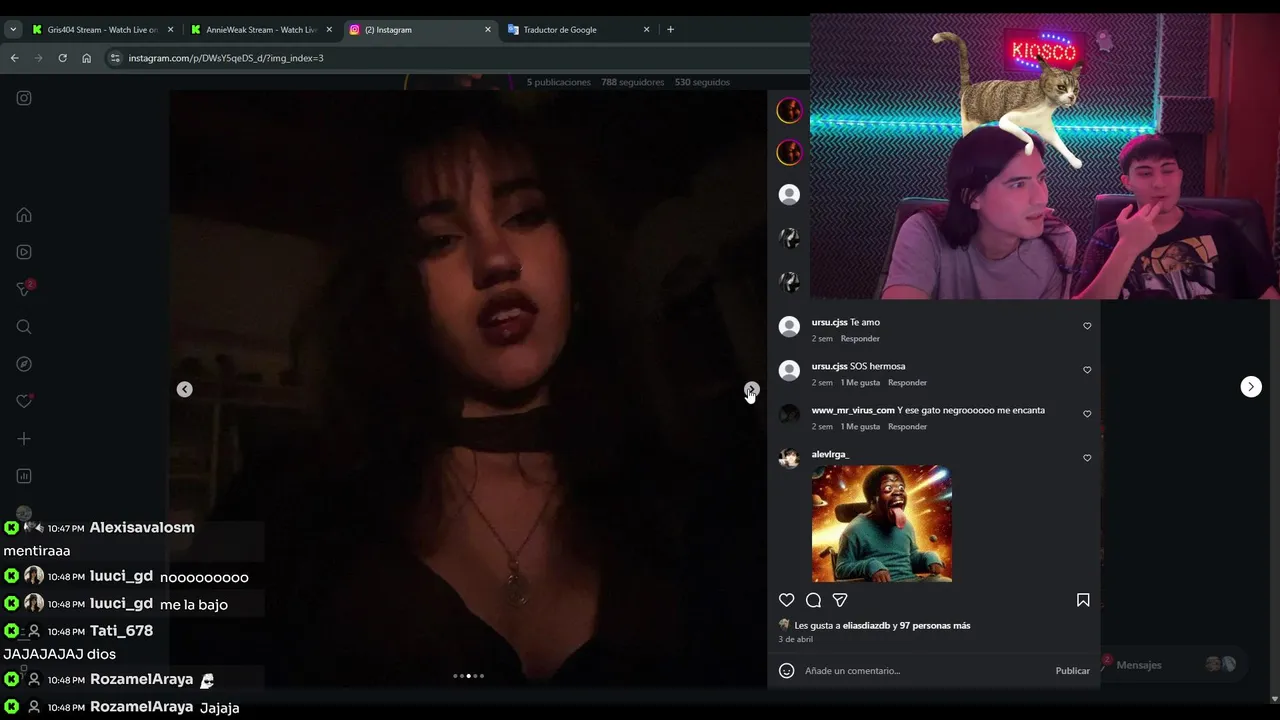Open browser home page button
The image size is (1280, 720).
[86, 58]
